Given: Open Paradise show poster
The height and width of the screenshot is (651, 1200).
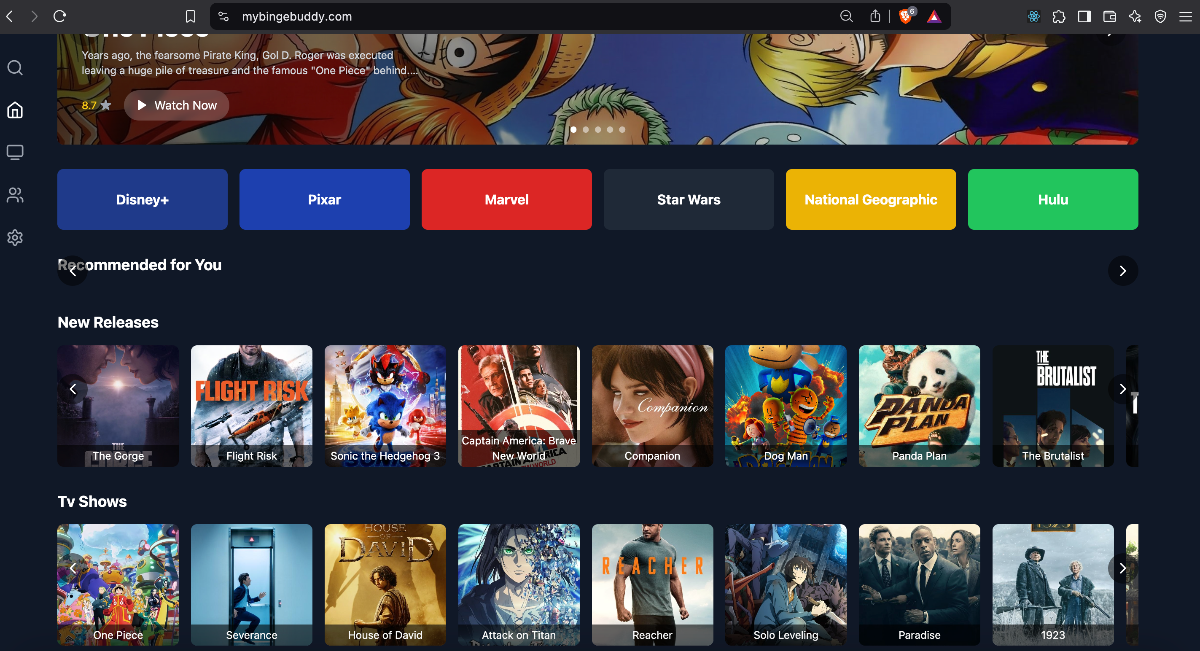Looking at the screenshot, I should tap(920, 585).
